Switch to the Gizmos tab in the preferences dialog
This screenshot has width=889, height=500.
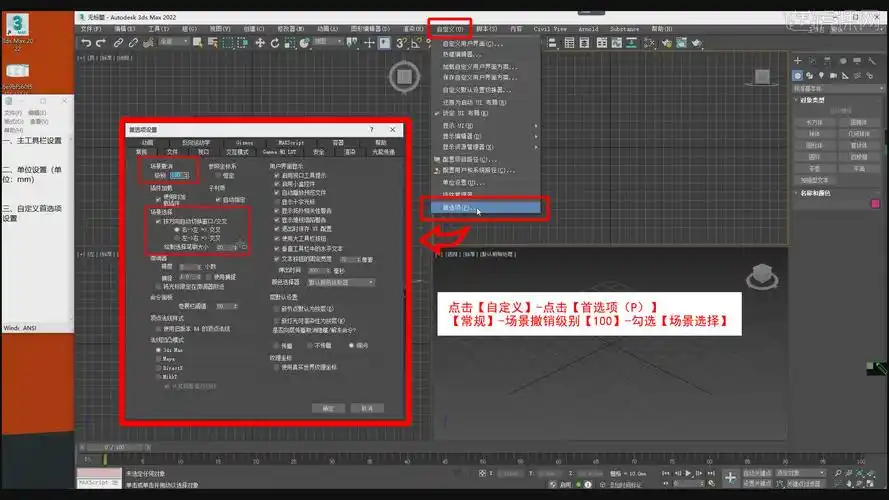(x=244, y=143)
